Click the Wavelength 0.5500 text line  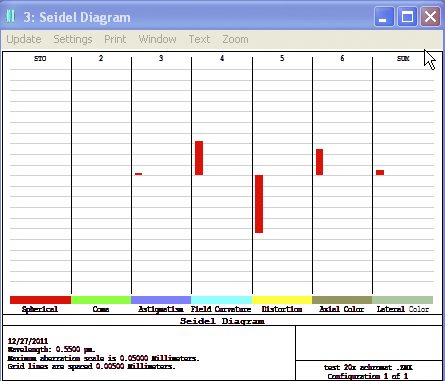pyautogui.click(x=51, y=350)
